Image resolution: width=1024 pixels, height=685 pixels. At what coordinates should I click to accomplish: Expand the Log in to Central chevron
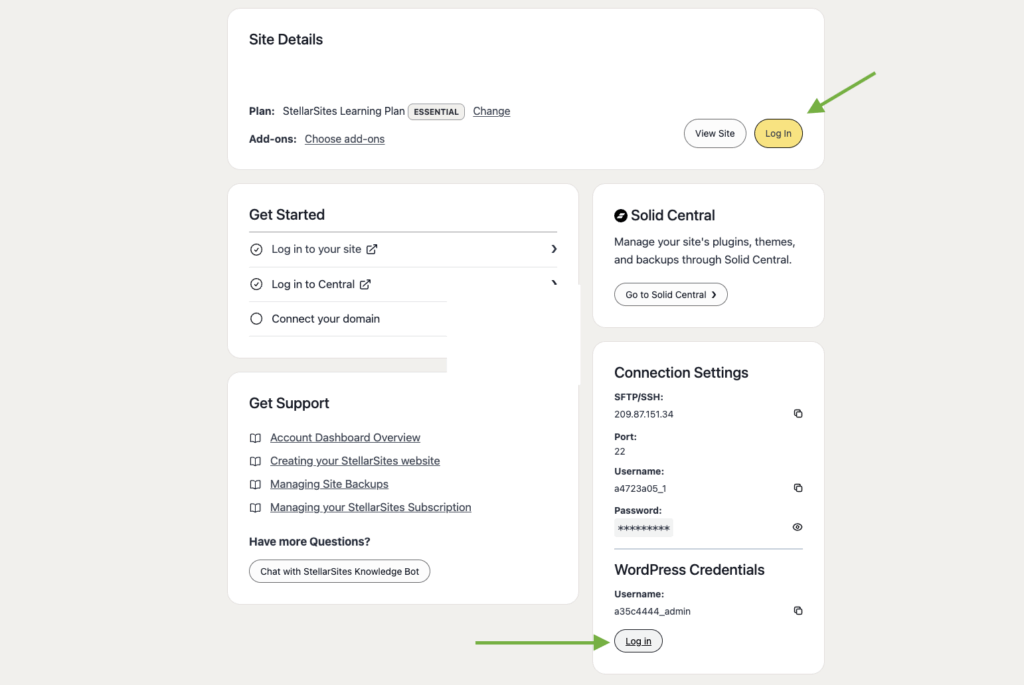[554, 283]
